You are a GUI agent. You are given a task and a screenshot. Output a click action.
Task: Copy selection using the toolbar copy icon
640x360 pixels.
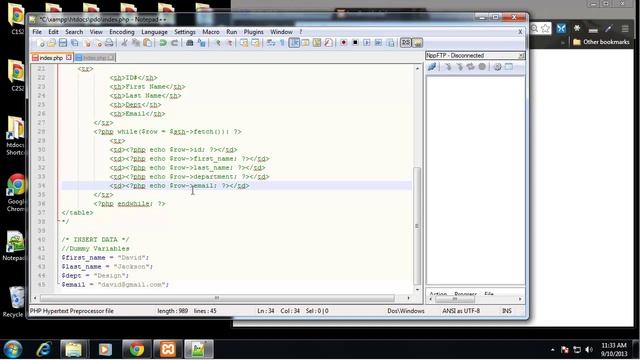(x=136, y=43)
